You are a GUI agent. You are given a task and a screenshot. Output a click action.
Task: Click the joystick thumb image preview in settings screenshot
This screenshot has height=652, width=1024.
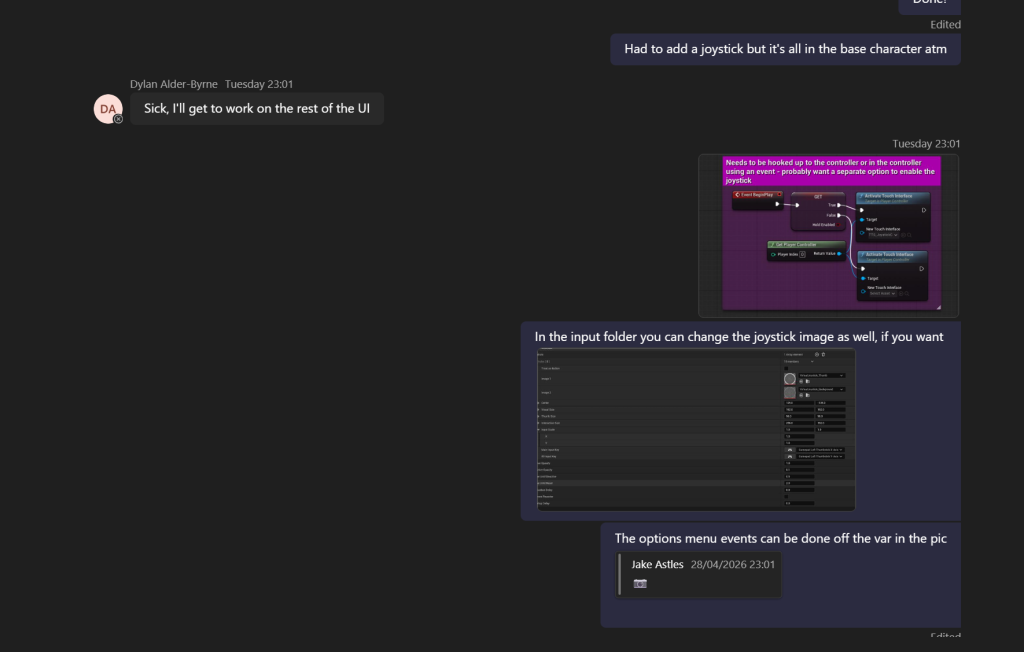[790, 379]
